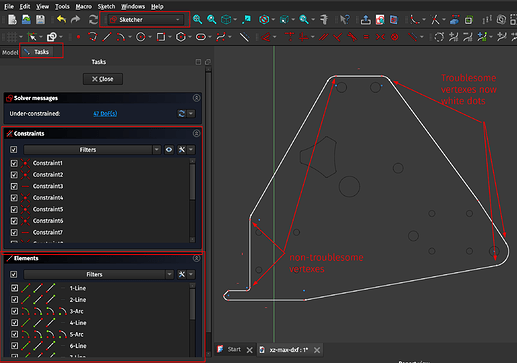The image size is (517, 363).
Task: Select the Create polygon tool
Action: (x=181, y=37)
